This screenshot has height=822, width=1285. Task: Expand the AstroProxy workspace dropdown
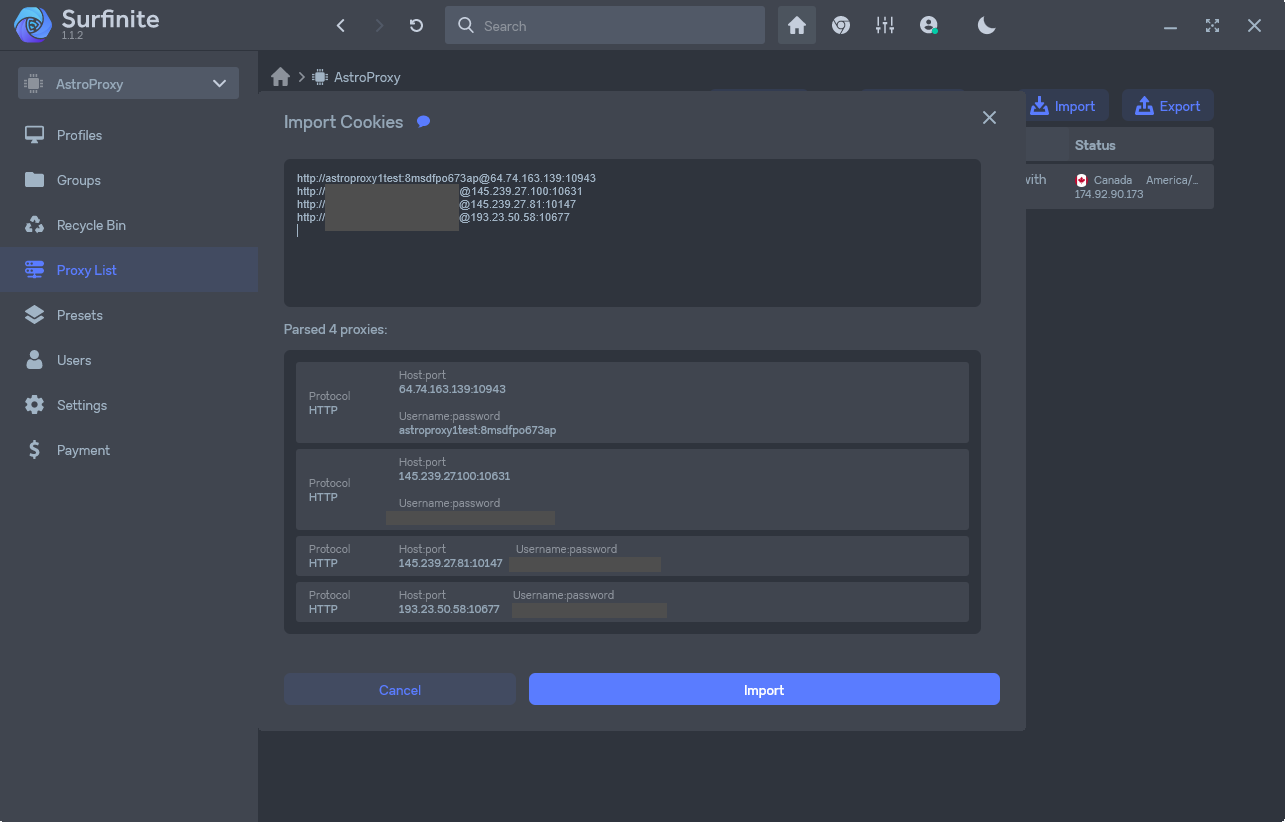pos(128,84)
